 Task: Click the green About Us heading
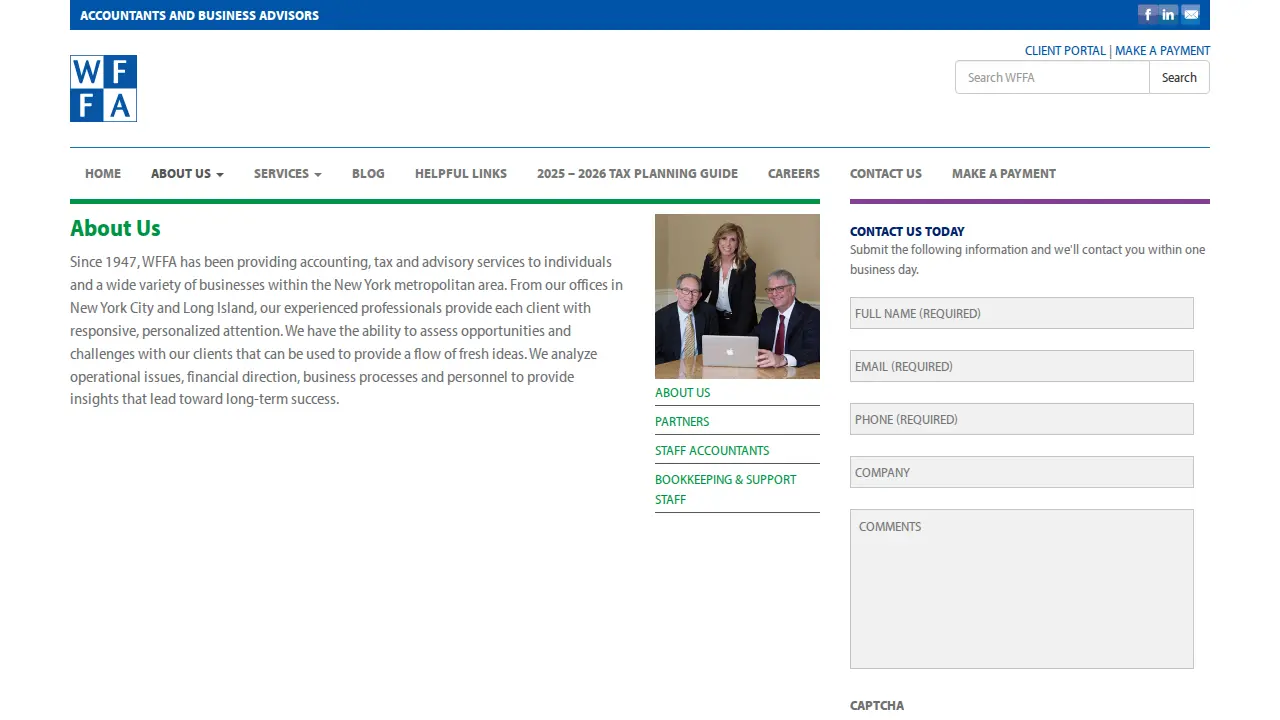(x=115, y=228)
